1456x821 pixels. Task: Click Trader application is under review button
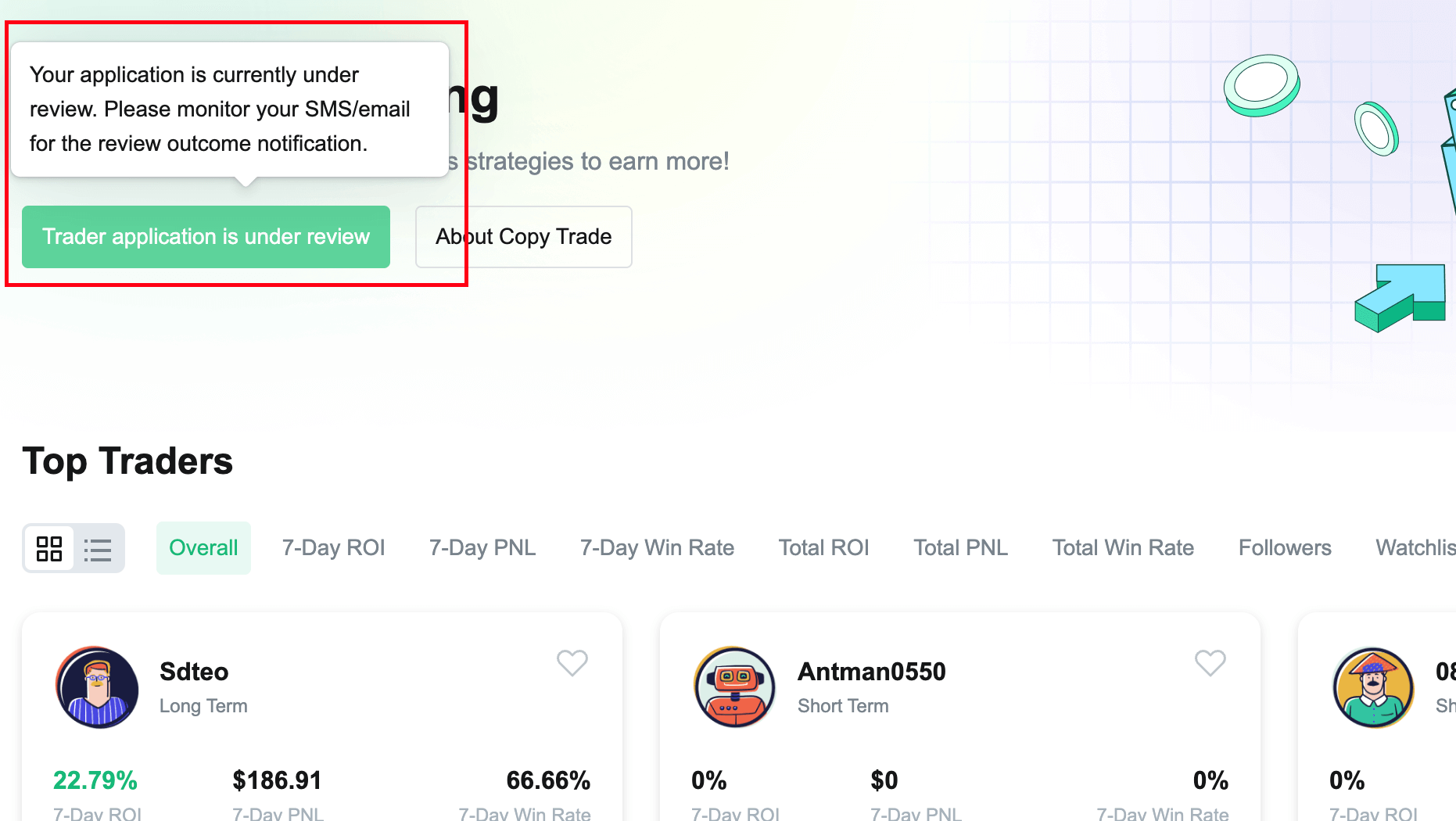point(206,237)
